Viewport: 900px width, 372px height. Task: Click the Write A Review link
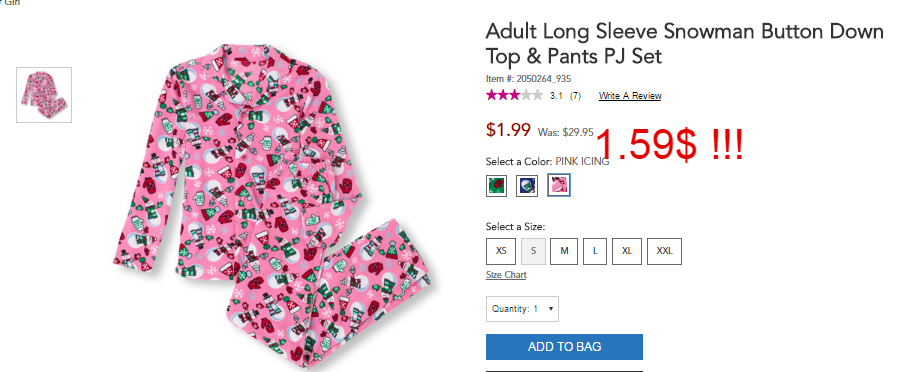[x=630, y=96]
